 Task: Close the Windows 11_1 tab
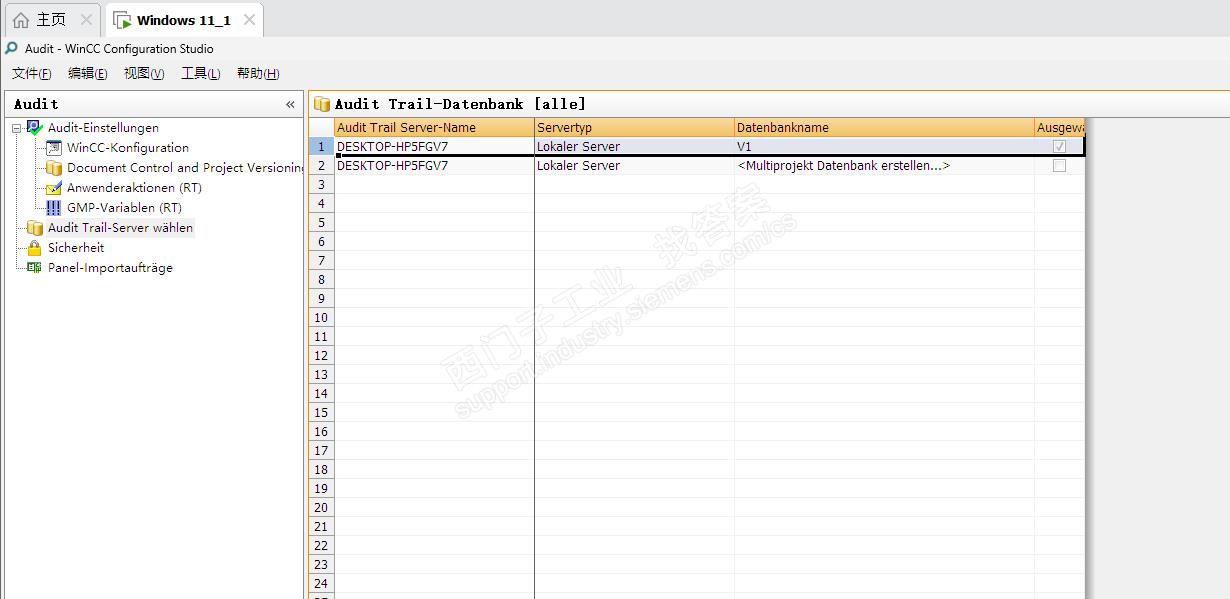click(x=249, y=20)
